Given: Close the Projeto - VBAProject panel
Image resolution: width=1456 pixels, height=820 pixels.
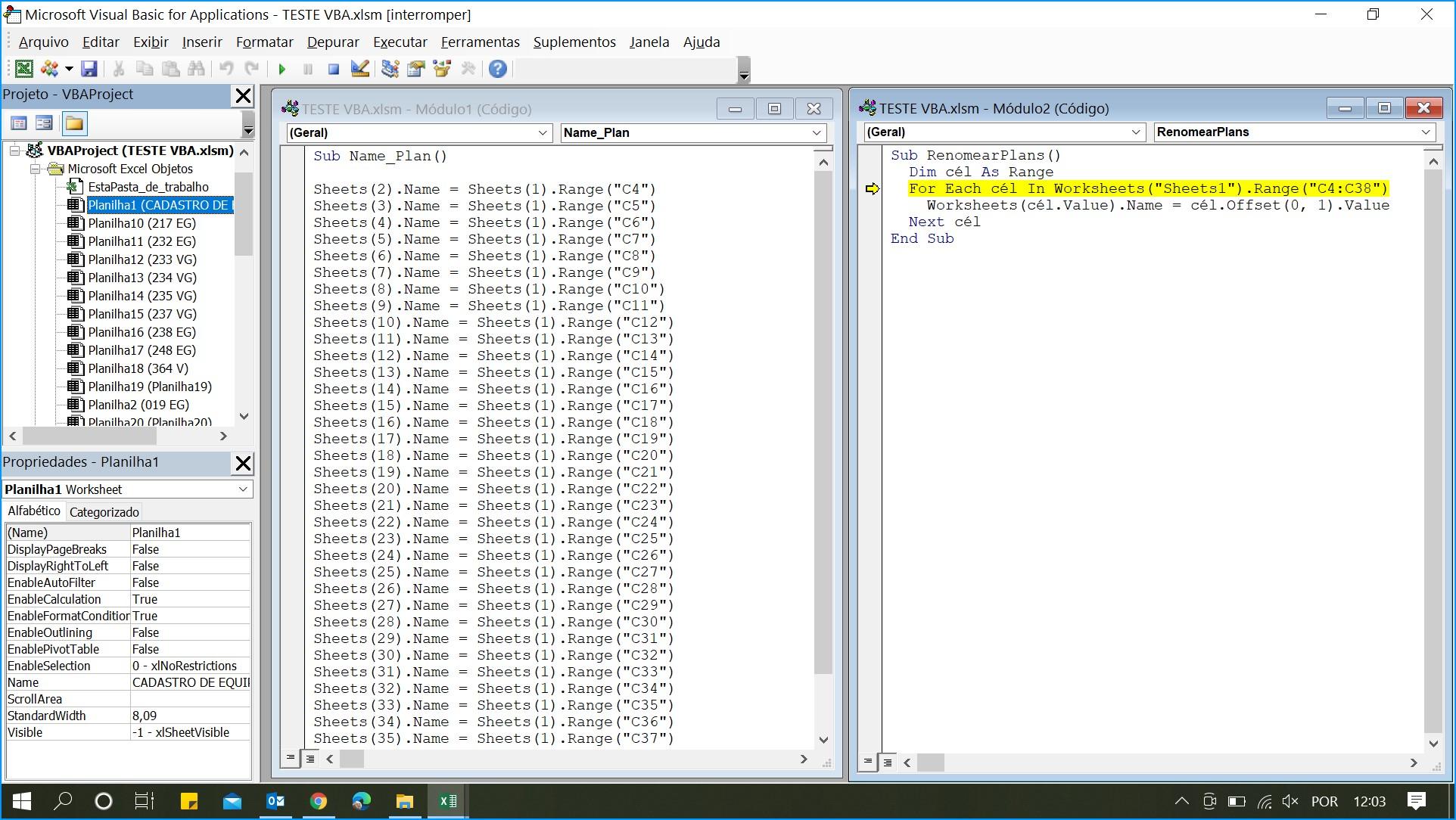Looking at the screenshot, I should click(243, 95).
